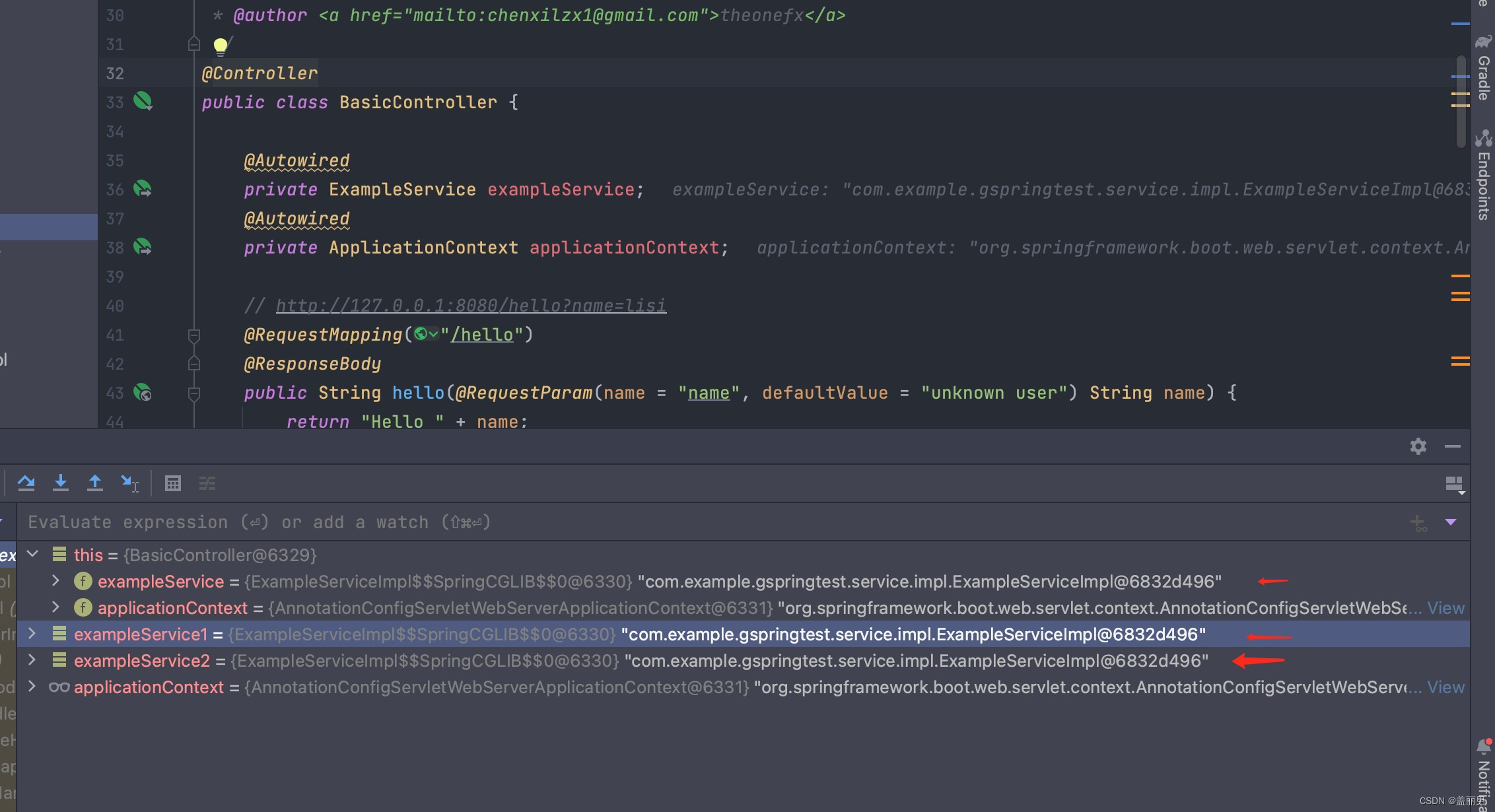Open the Evaluate Expression calculator icon
The width and height of the screenshot is (1495, 812).
tap(173, 483)
